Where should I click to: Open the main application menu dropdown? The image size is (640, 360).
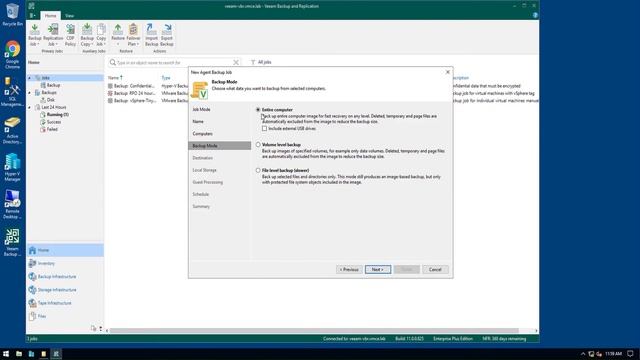pyautogui.click(x=33, y=16)
